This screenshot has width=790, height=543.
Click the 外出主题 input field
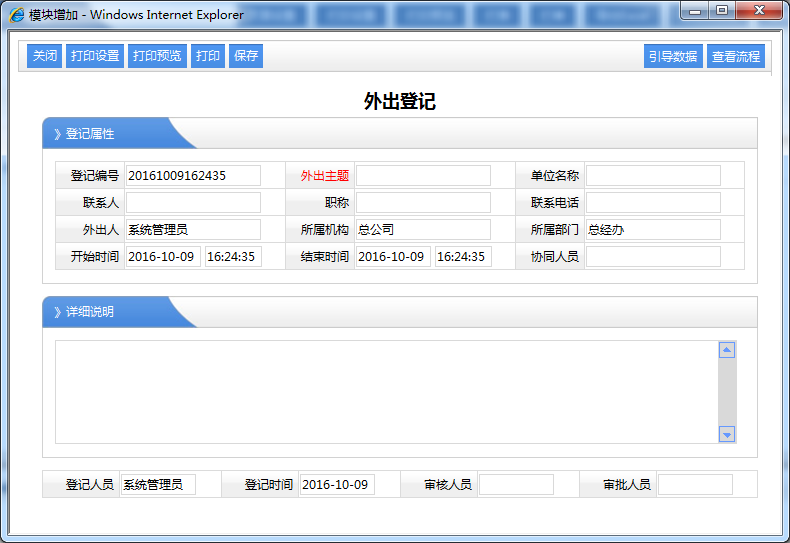(x=423, y=176)
